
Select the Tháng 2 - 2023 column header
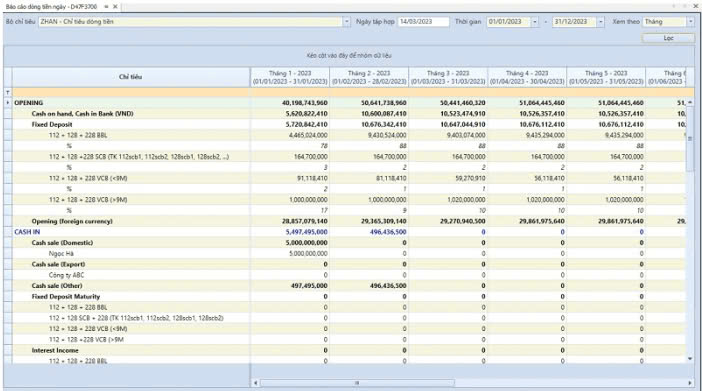[369, 77]
